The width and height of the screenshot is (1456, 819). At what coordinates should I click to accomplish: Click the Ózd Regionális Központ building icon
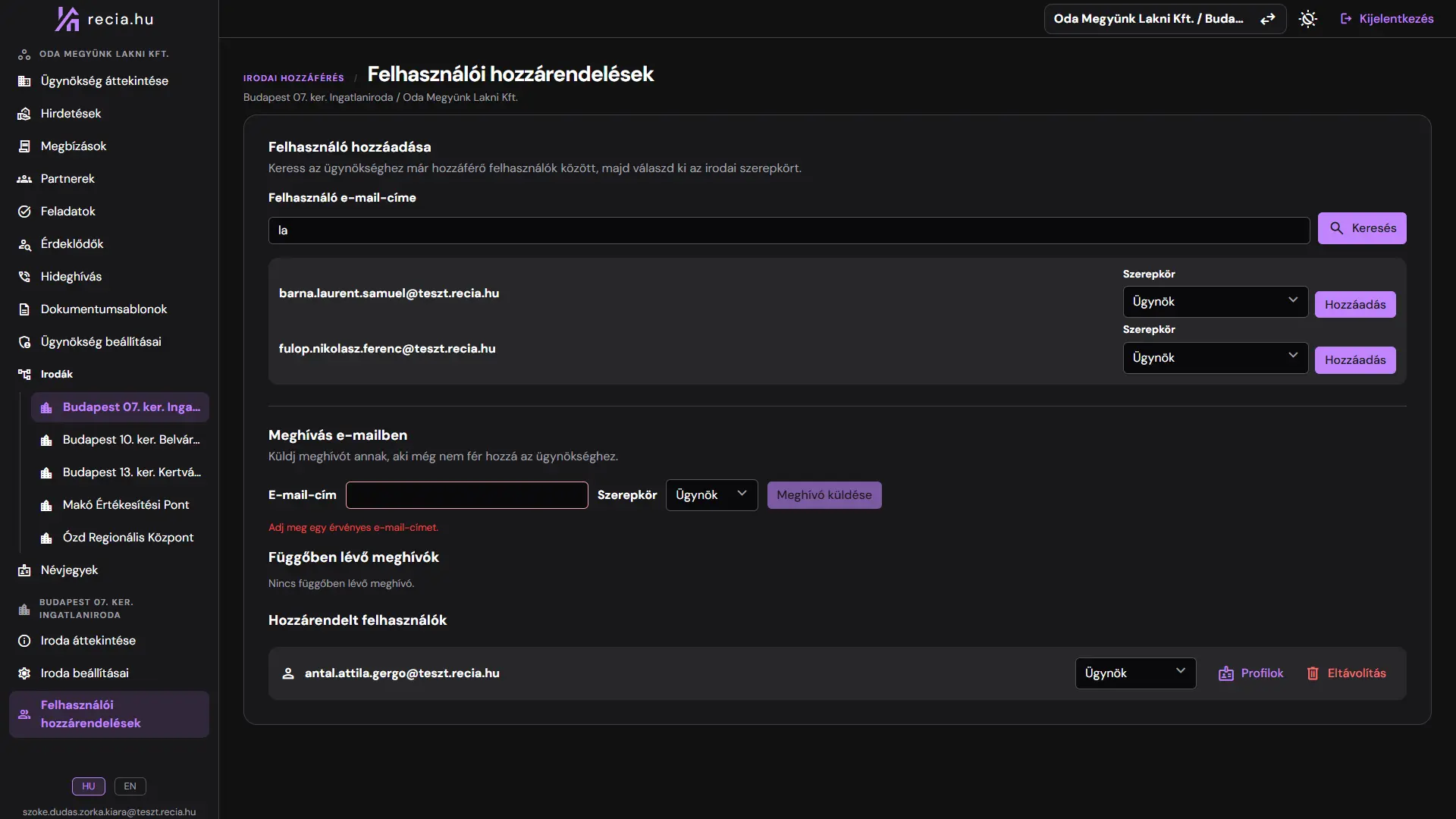coord(46,538)
